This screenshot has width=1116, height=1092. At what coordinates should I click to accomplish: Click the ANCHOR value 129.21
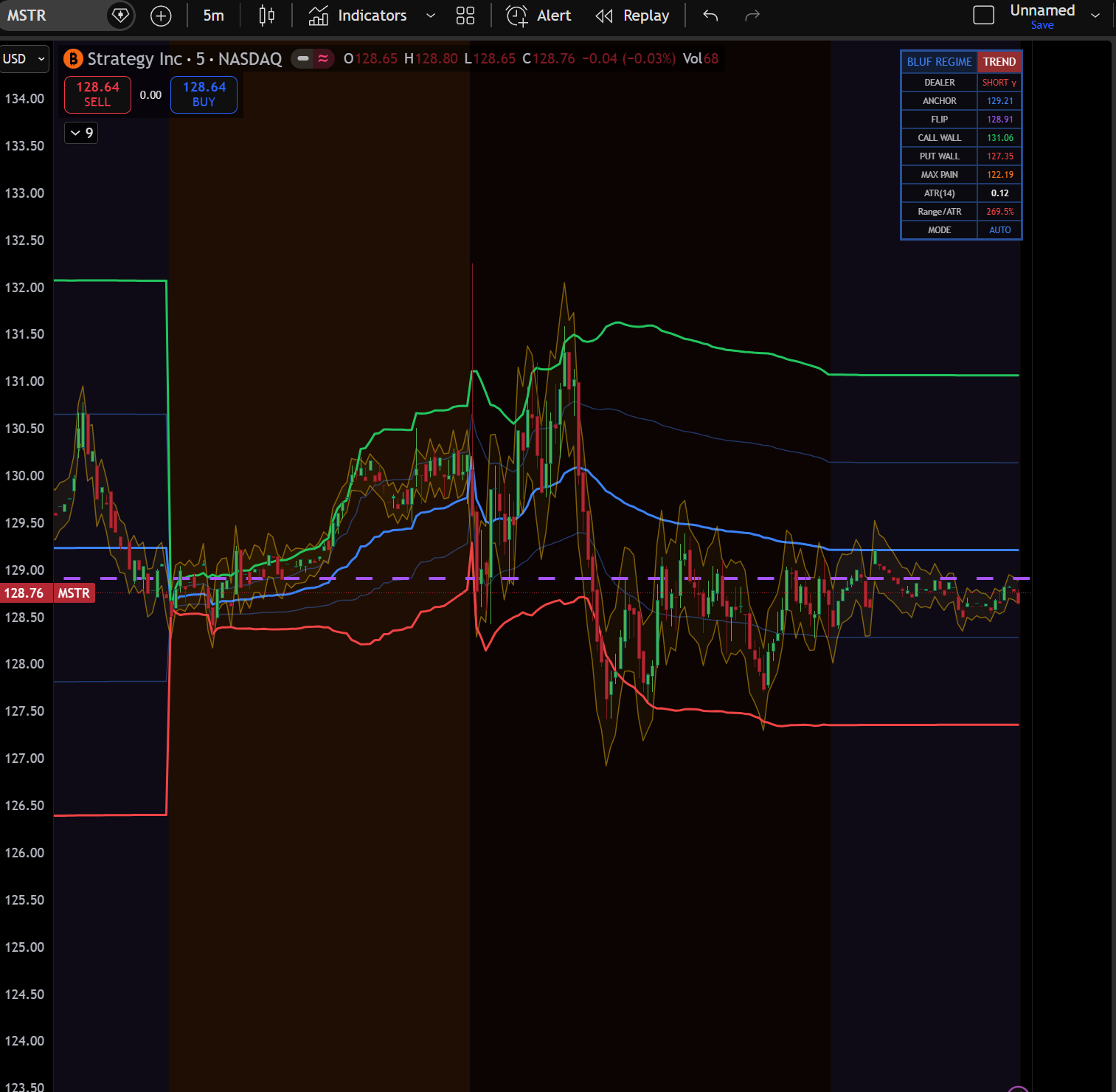tap(999, 101)
